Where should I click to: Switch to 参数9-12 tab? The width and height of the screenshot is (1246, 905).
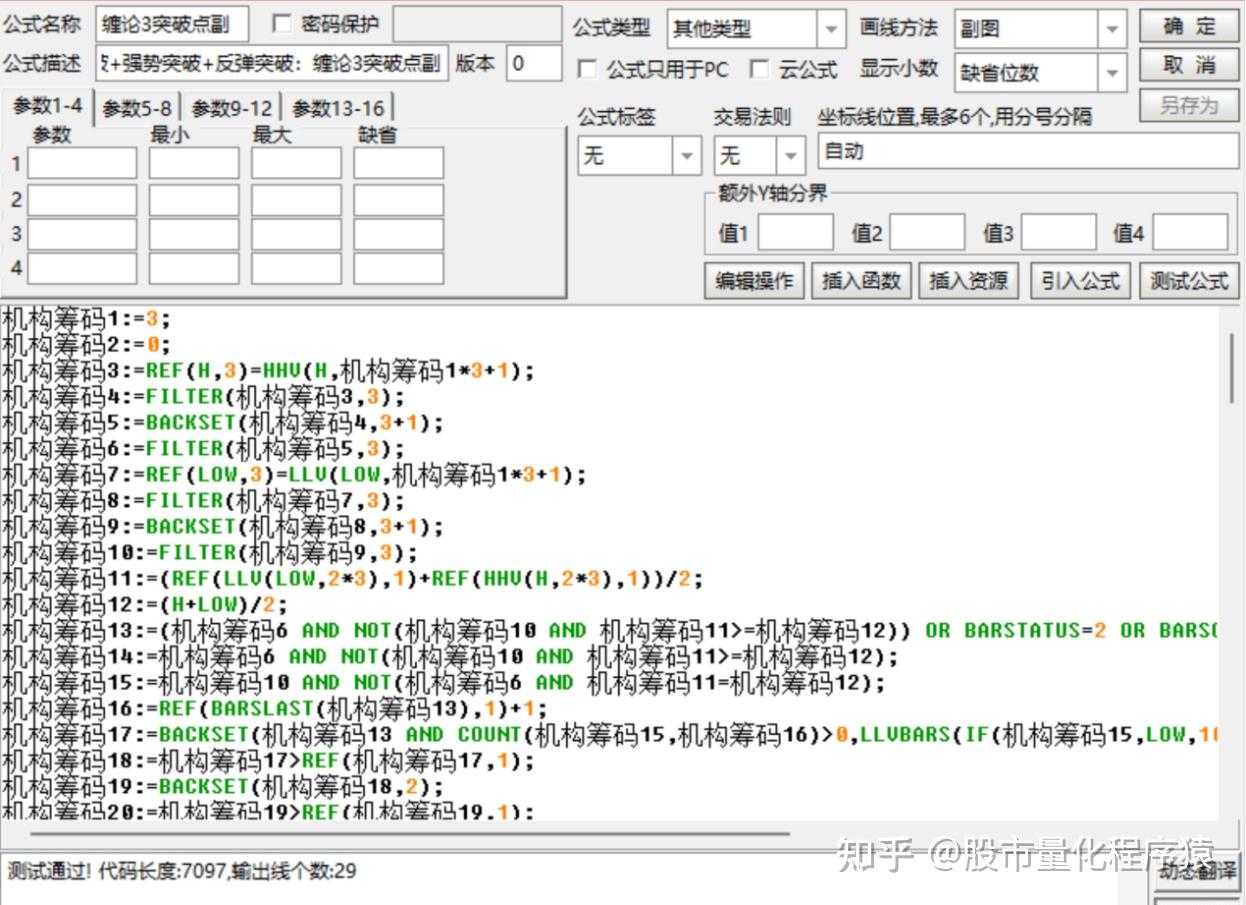[232, 108]
